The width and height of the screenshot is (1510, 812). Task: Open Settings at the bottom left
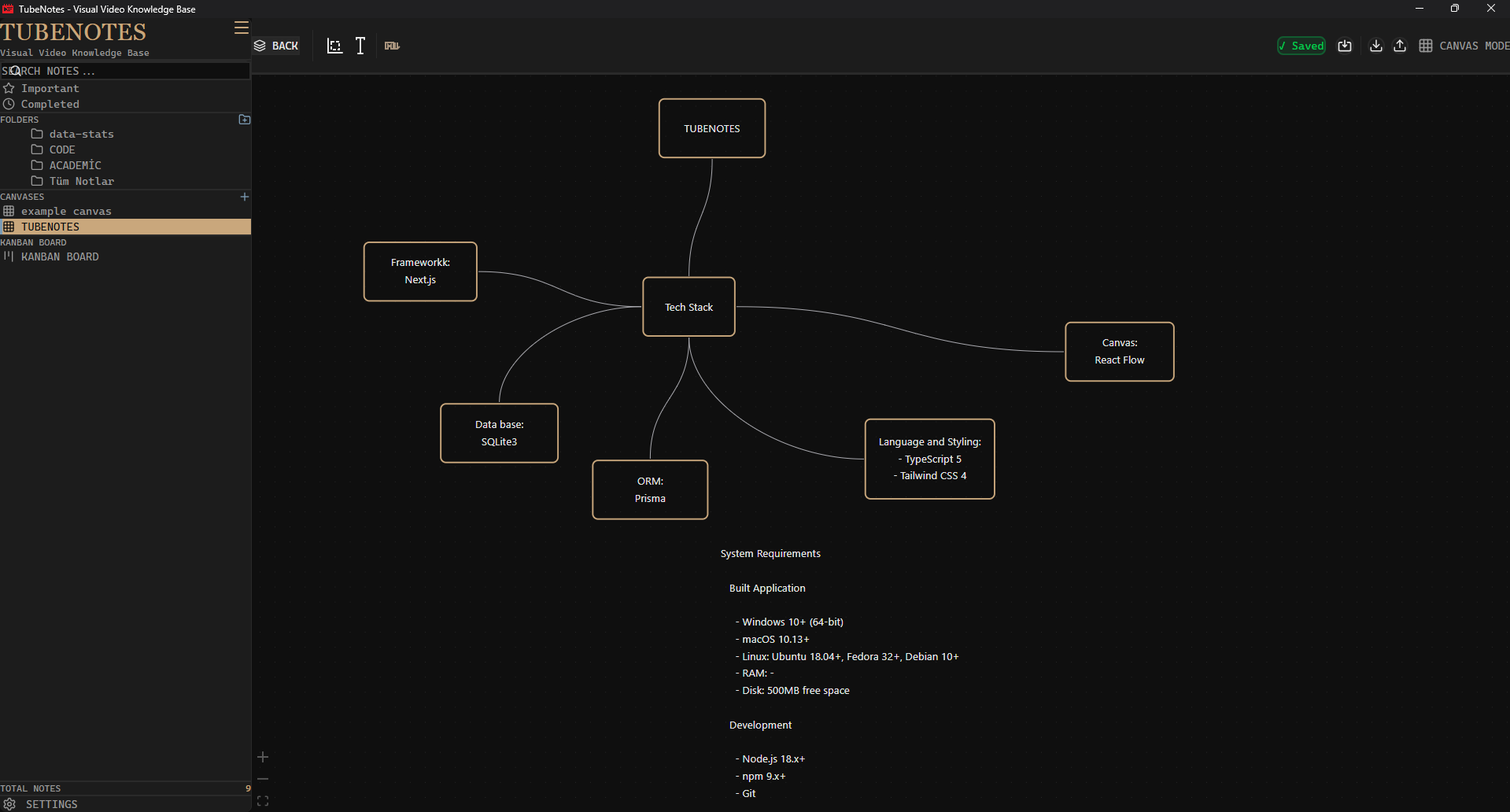tap(51, 803)
